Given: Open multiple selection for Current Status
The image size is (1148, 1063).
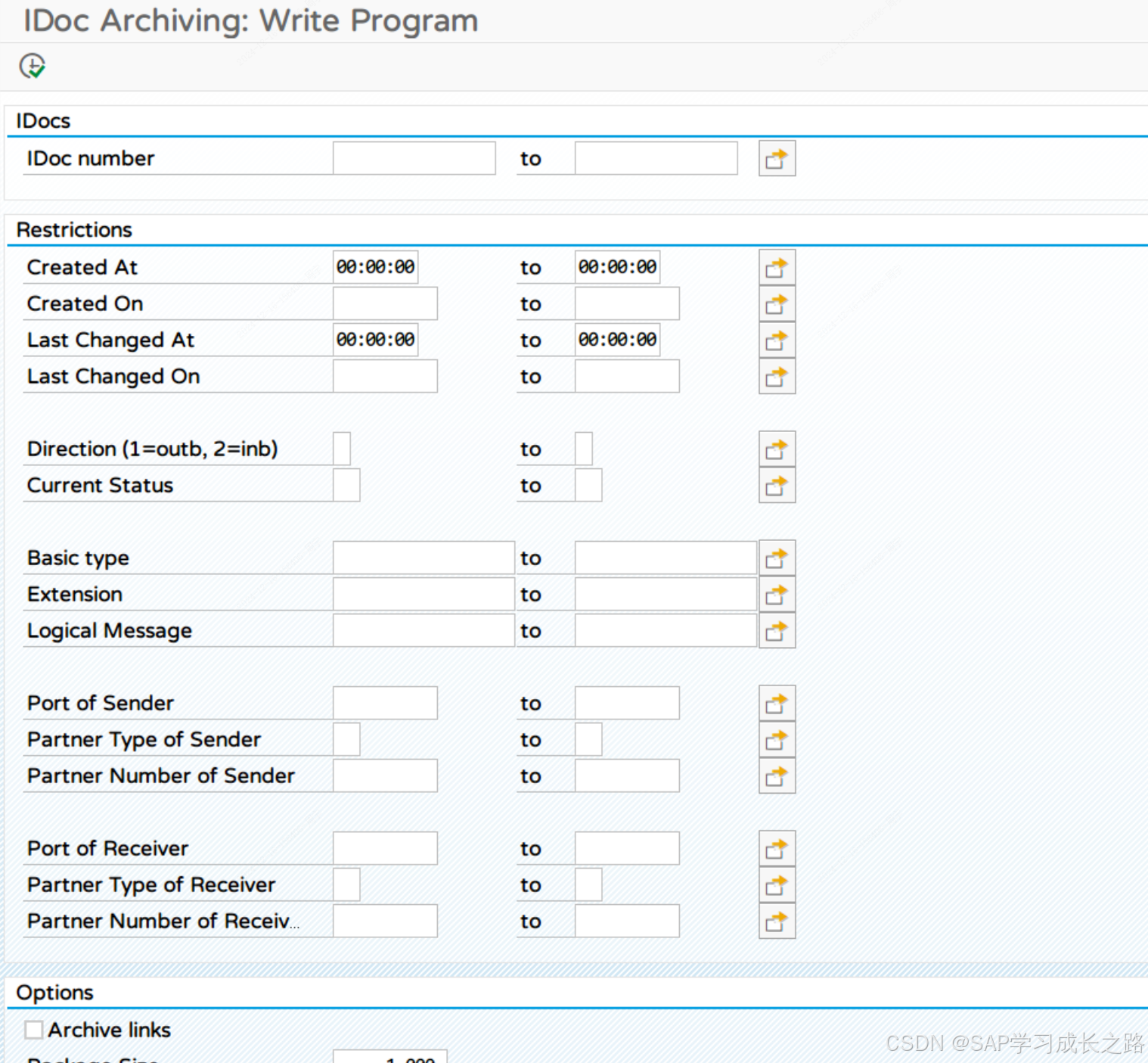Looking at the screenshot, I should [x=777, y=485].
